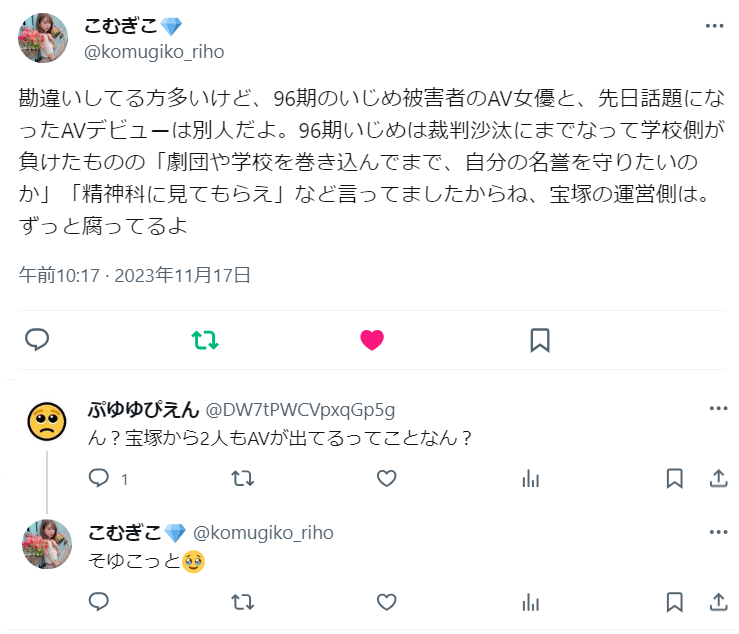Unlike the main tweet's pink heart
The height and width of the screenshot is (634, 739).
[372, 340]
